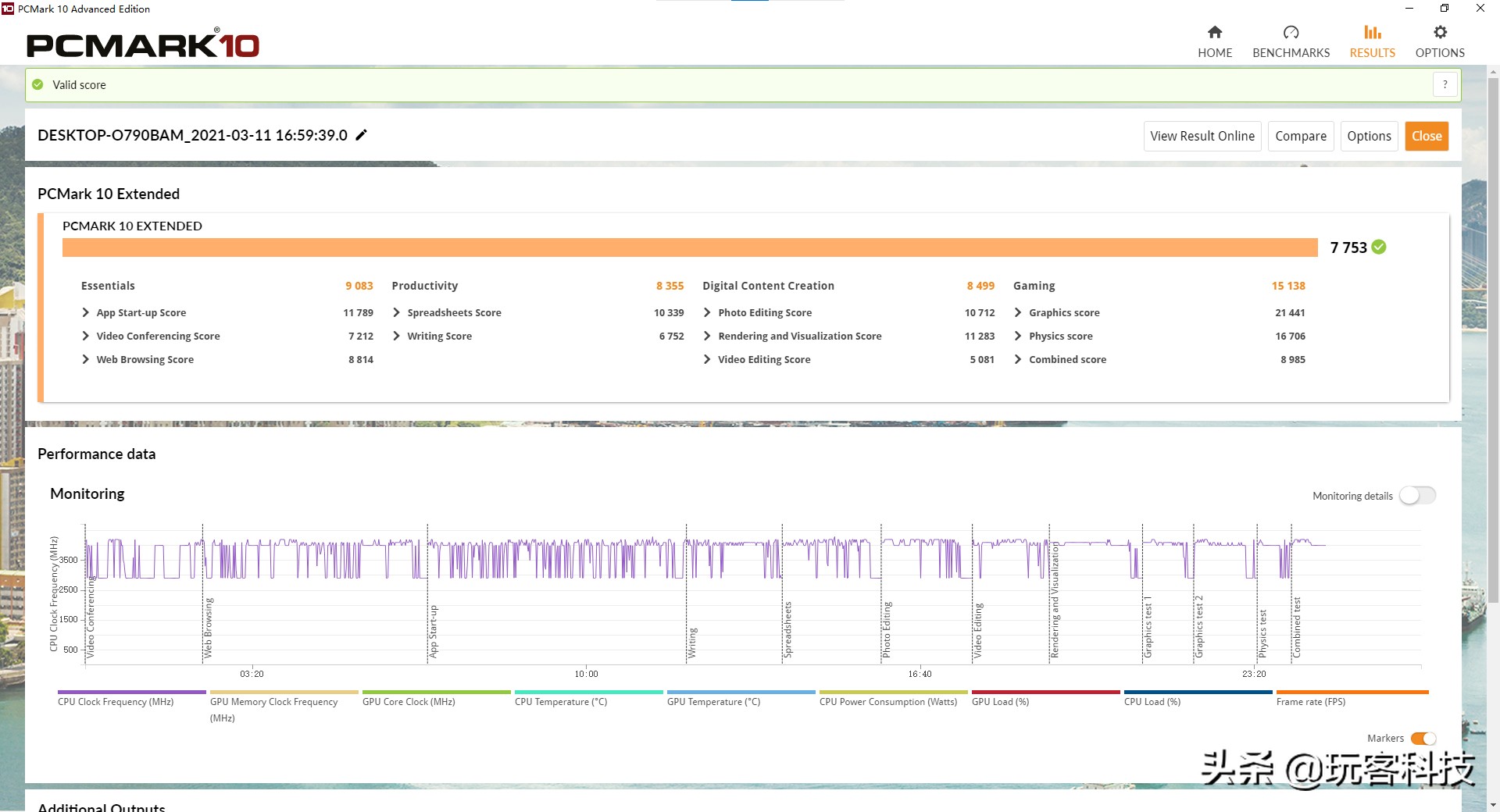
Task: Open the Benchmarks gauge icon
Action: point(1291,32)
